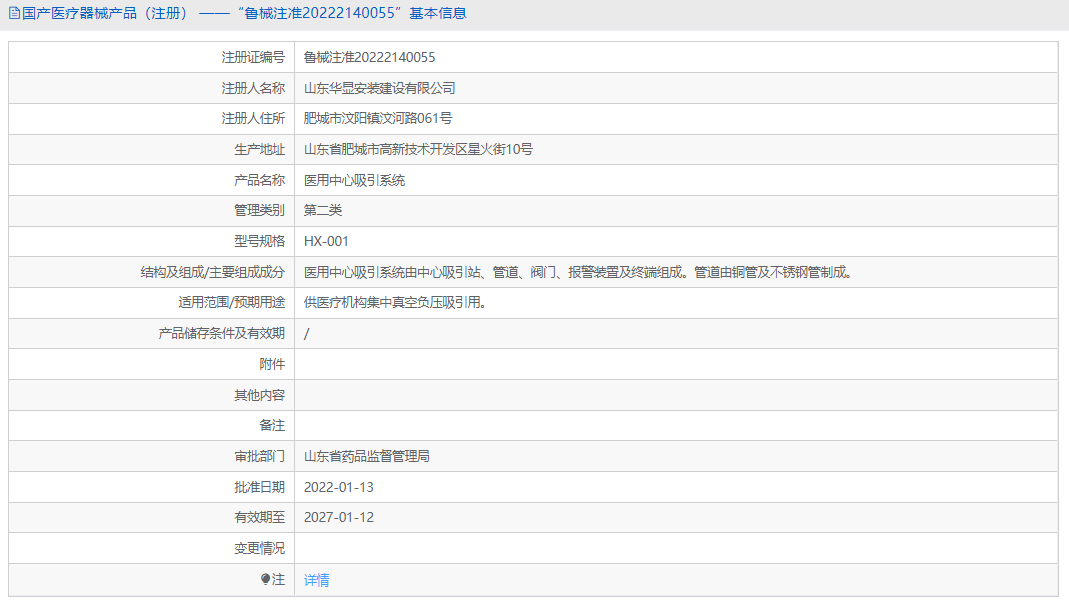The width and height of the screenshot is (1069, 605).
Task: Select 山东省肥城市高新技术开发区星火街10号 text
Action: [418, 149]
